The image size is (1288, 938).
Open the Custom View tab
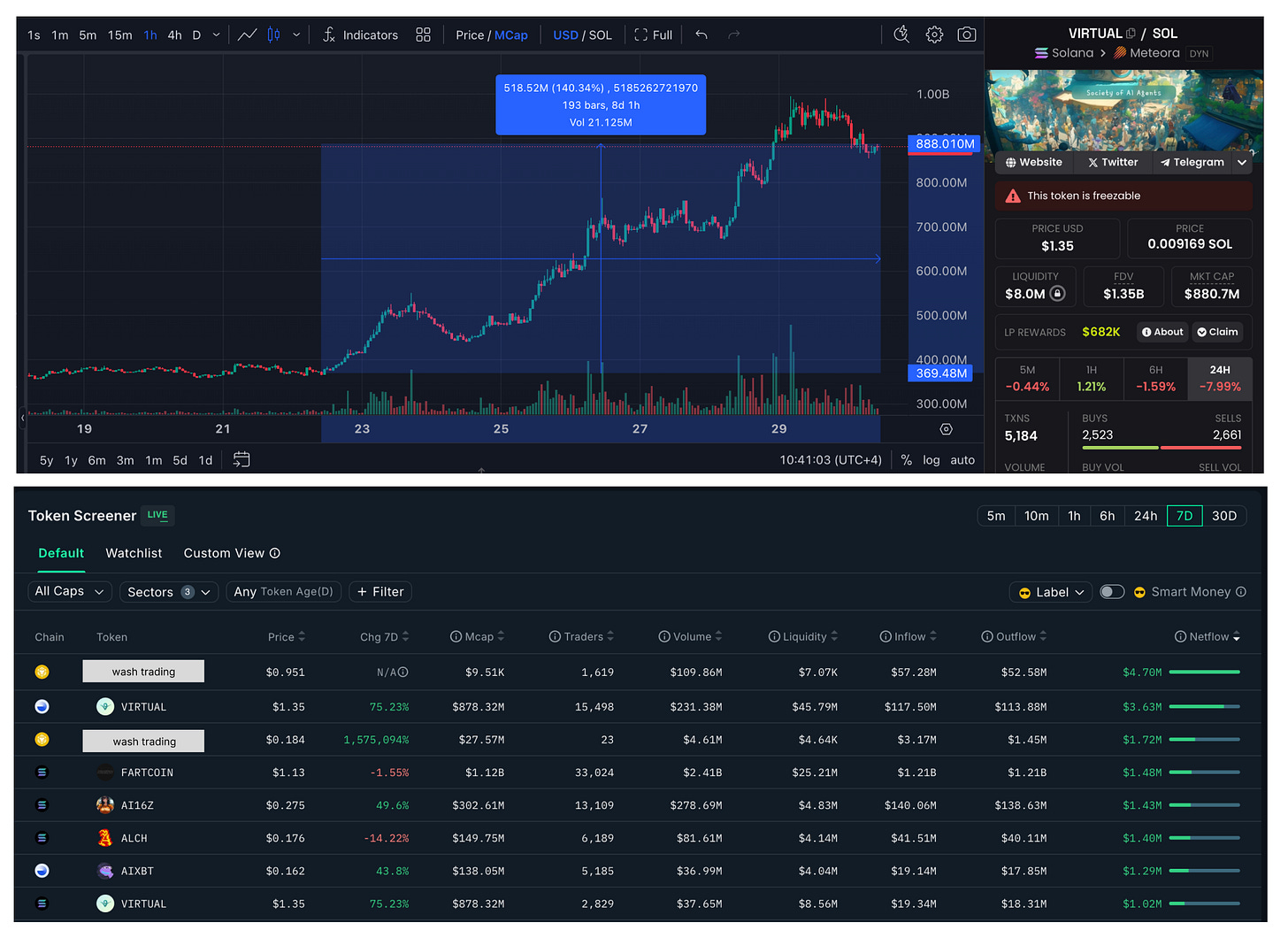[x=224, y=553]
